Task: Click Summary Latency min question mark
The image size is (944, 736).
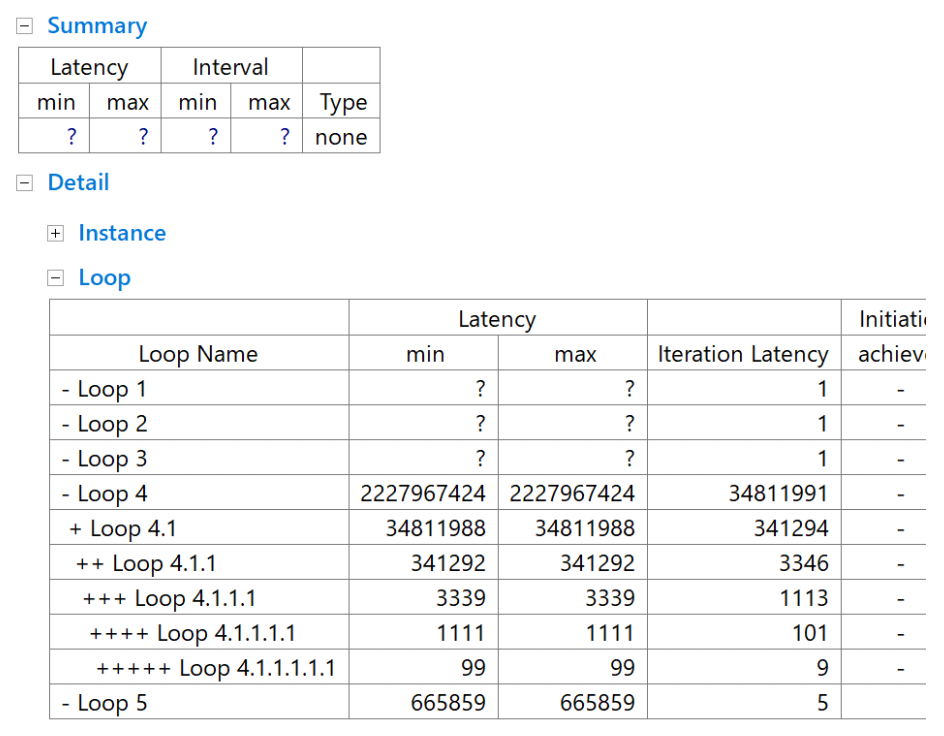Action: (72, 137)
